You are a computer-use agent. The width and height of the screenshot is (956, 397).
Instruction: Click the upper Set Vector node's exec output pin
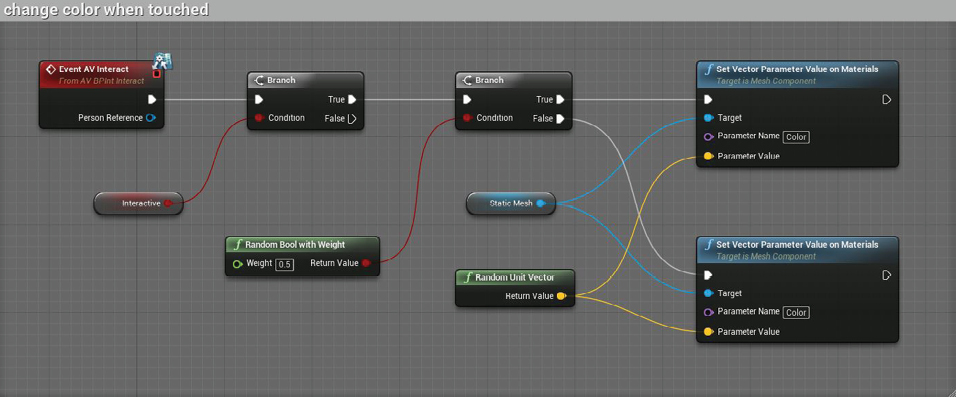pyautogui.click(x=887, y=99)
